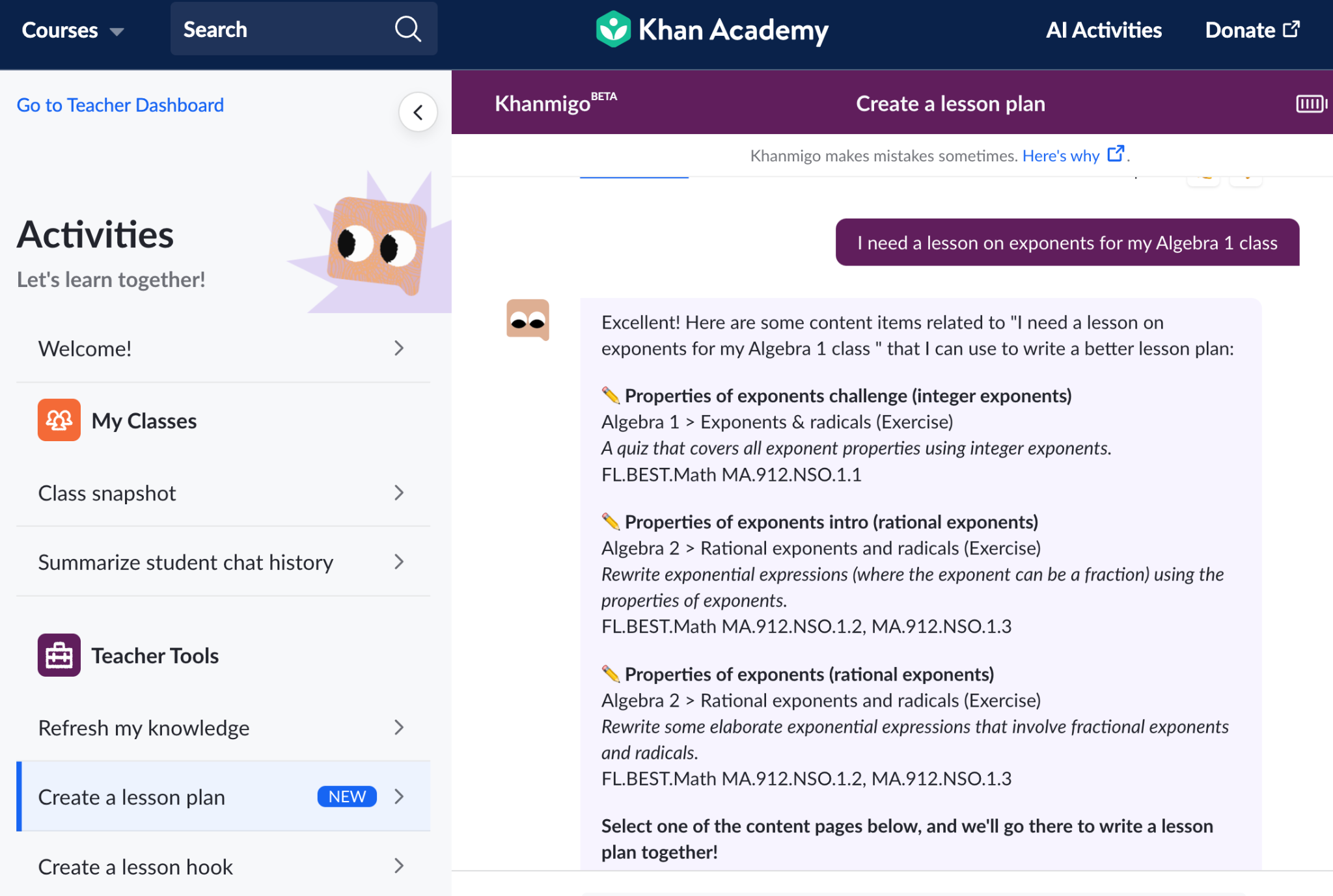The height and width of the screenshot is (896, 1333).
Task: Click the search magnifying glass icon
Action: tap(408, 29)
